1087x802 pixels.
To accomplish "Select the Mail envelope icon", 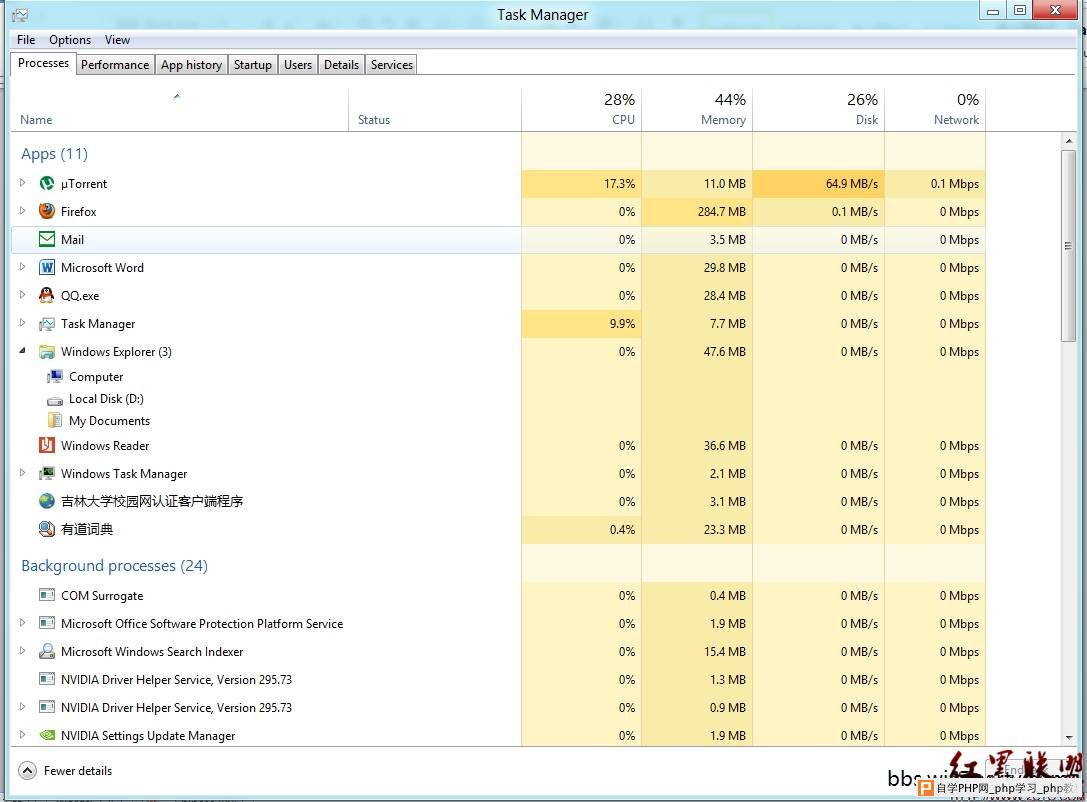I will [47, 240].
